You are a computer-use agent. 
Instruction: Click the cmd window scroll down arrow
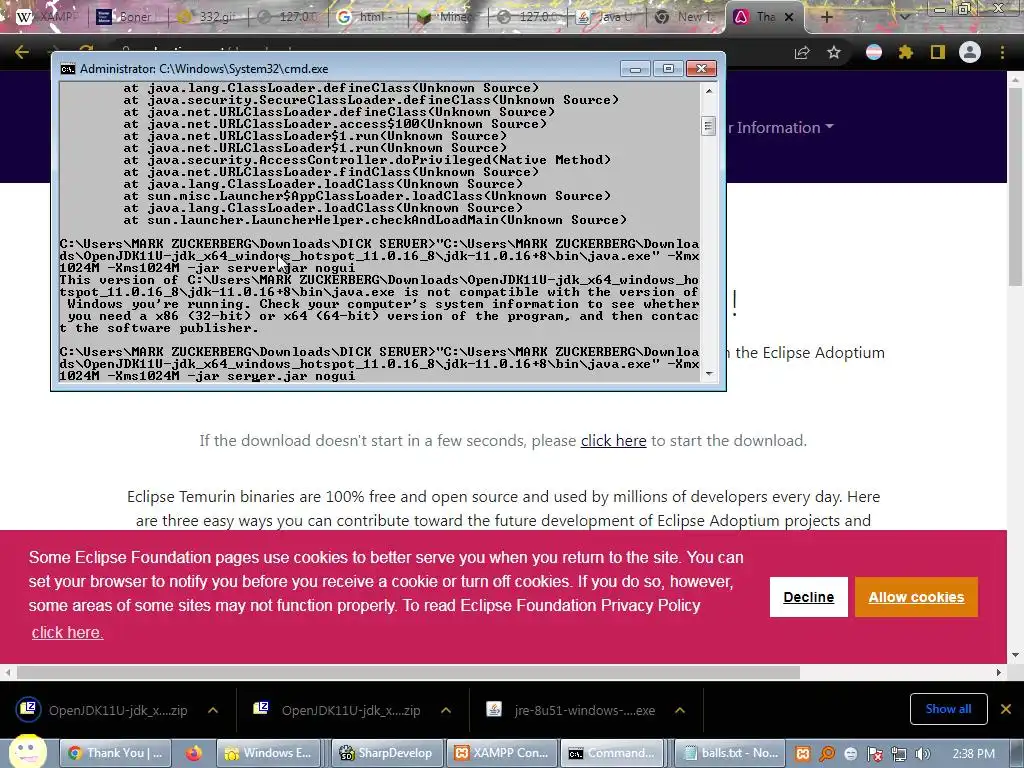tap(709, 374)
